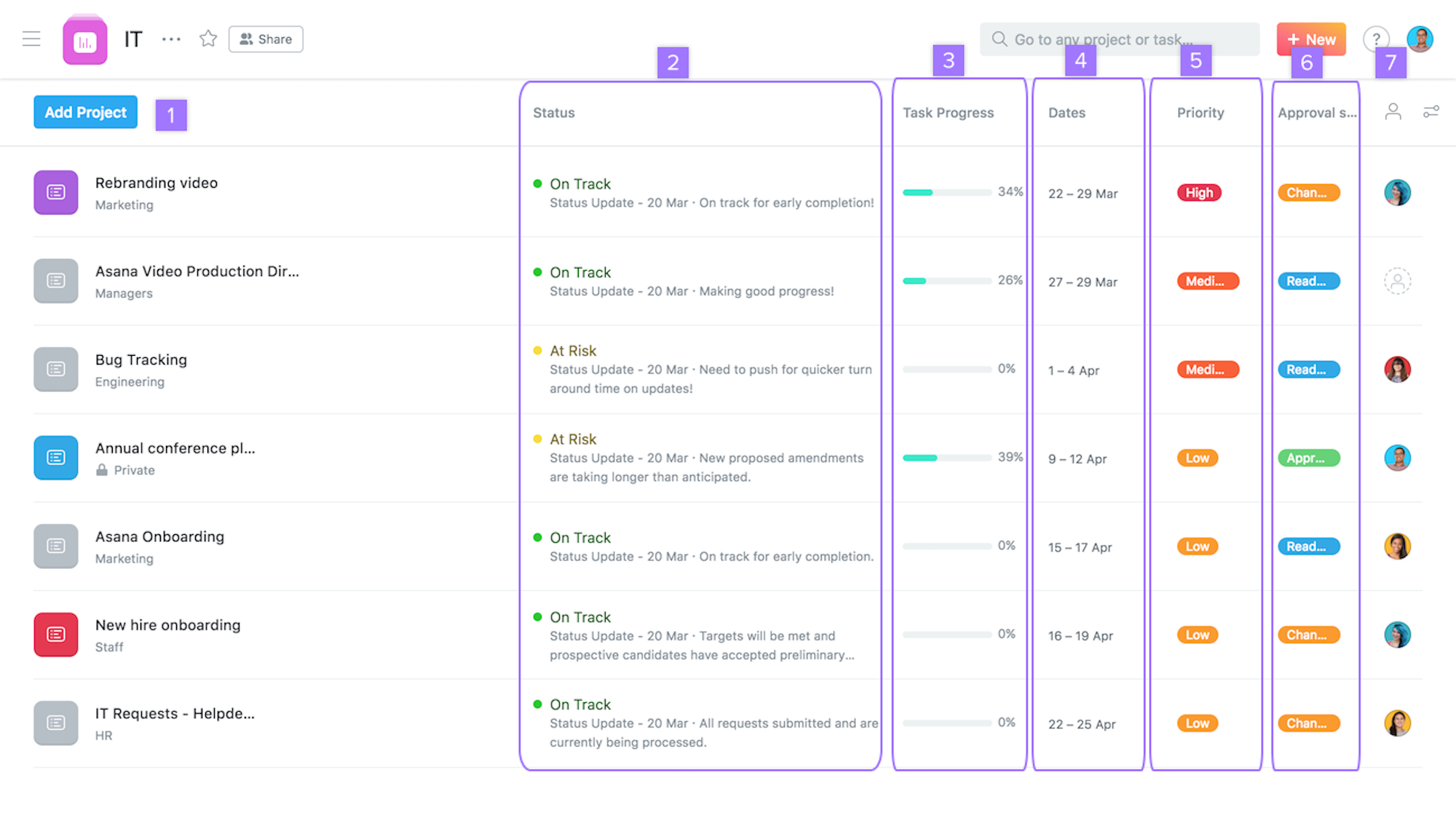The width and height of the screenshot is (1456, 815).
Task: Click the hamburger menu icon
Action: click(x=32, y=38)
